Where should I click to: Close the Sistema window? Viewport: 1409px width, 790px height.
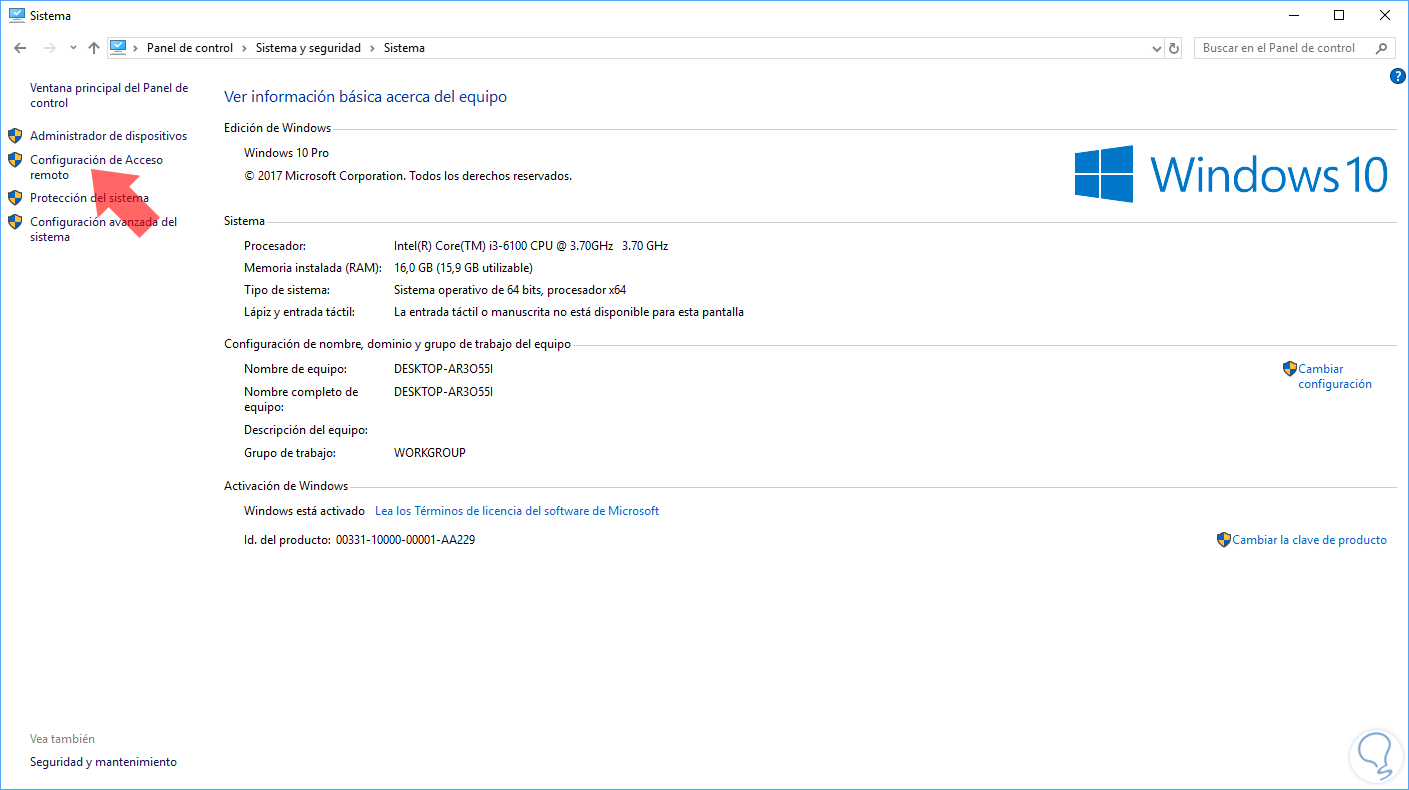[1385, 15]
